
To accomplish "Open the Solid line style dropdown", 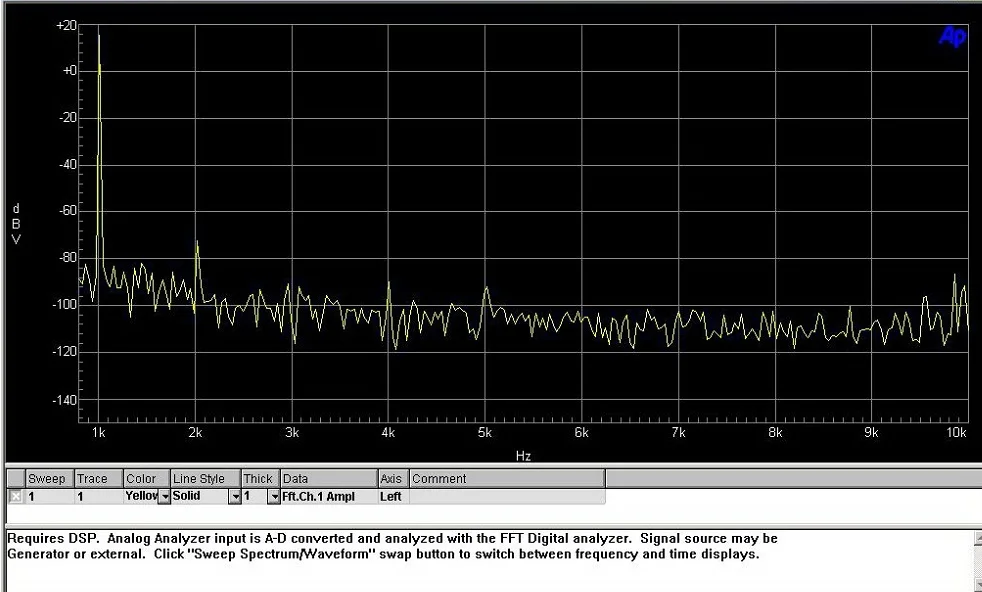I will [x=235, y=497].
